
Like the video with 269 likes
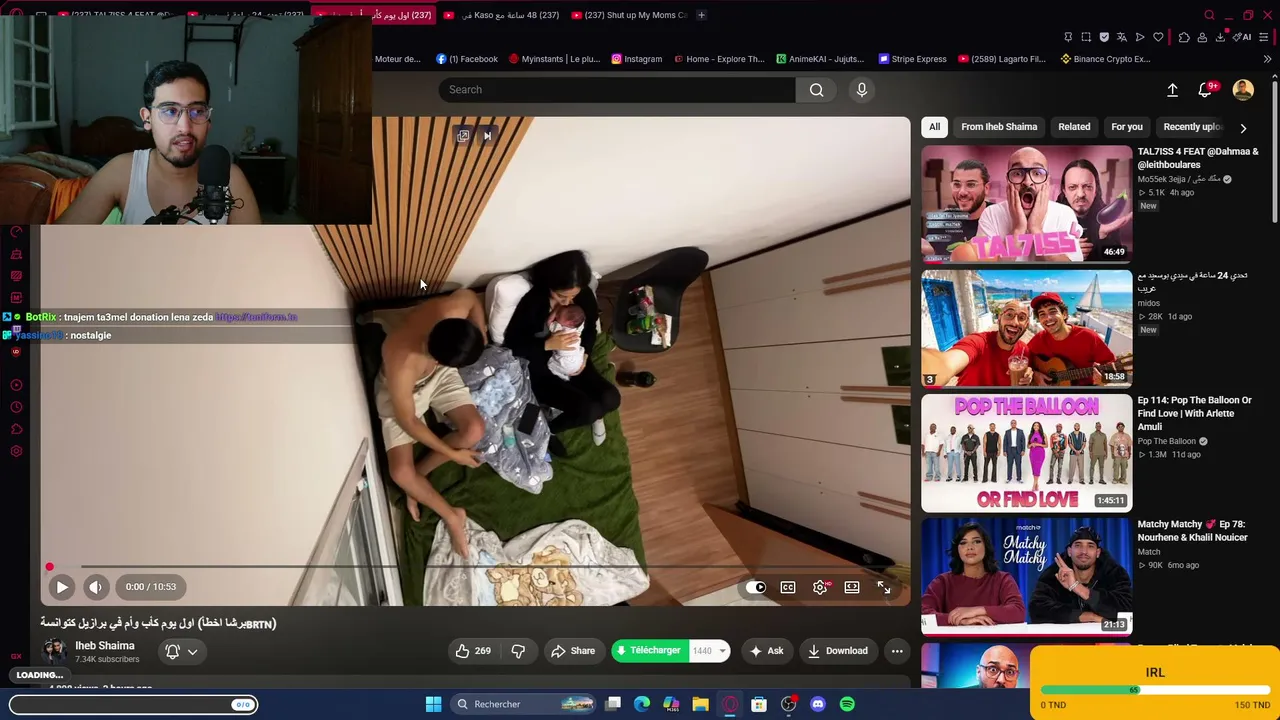(473, 651)
